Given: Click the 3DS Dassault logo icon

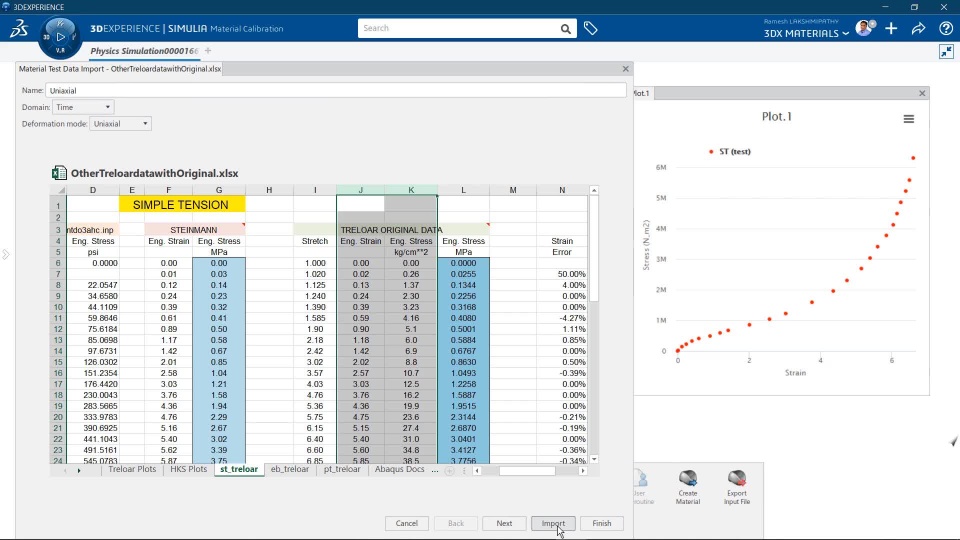Looking at the screenshot, I should [19, 29].
